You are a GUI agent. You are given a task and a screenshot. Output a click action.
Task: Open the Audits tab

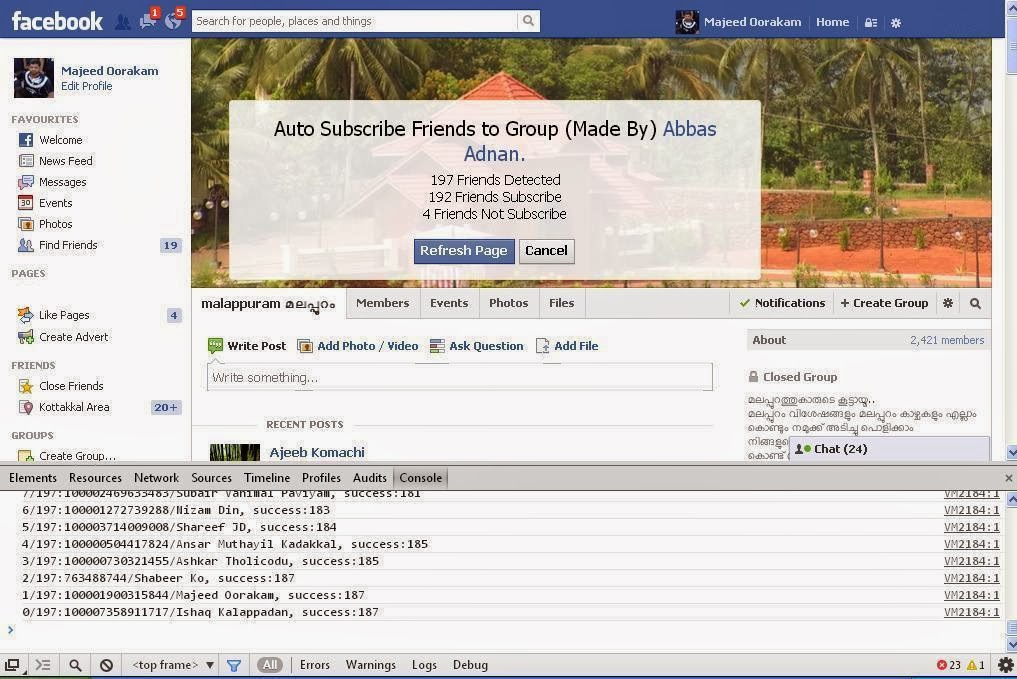click(x=370, y=478)
